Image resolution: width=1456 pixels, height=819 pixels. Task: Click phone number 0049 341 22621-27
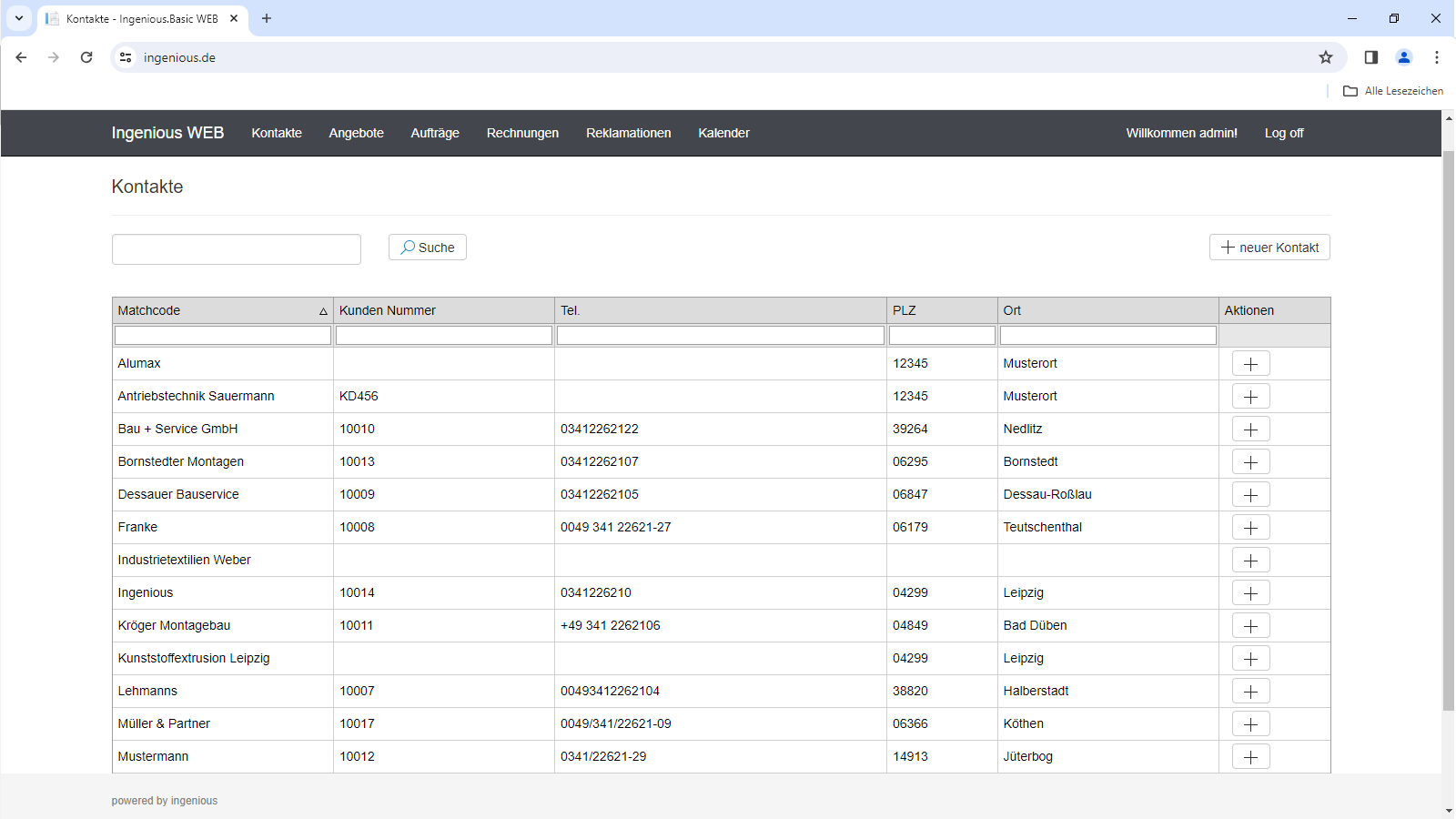(x=616, y=528)
